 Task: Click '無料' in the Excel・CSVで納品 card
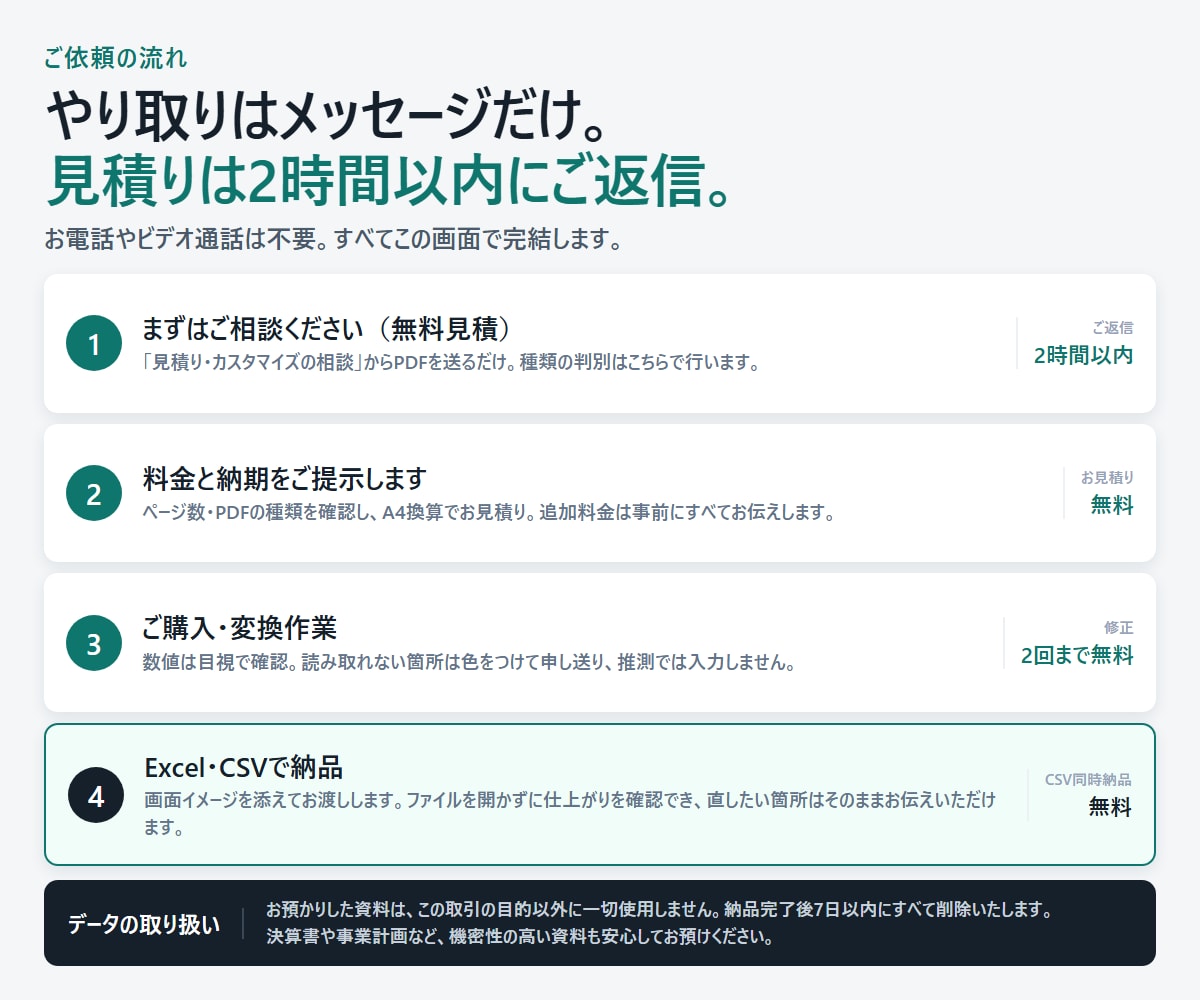coord(1110,807)
